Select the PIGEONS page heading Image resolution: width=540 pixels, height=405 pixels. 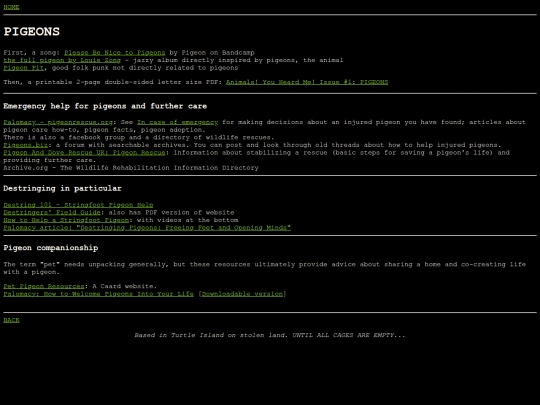[x=32, y=32]
